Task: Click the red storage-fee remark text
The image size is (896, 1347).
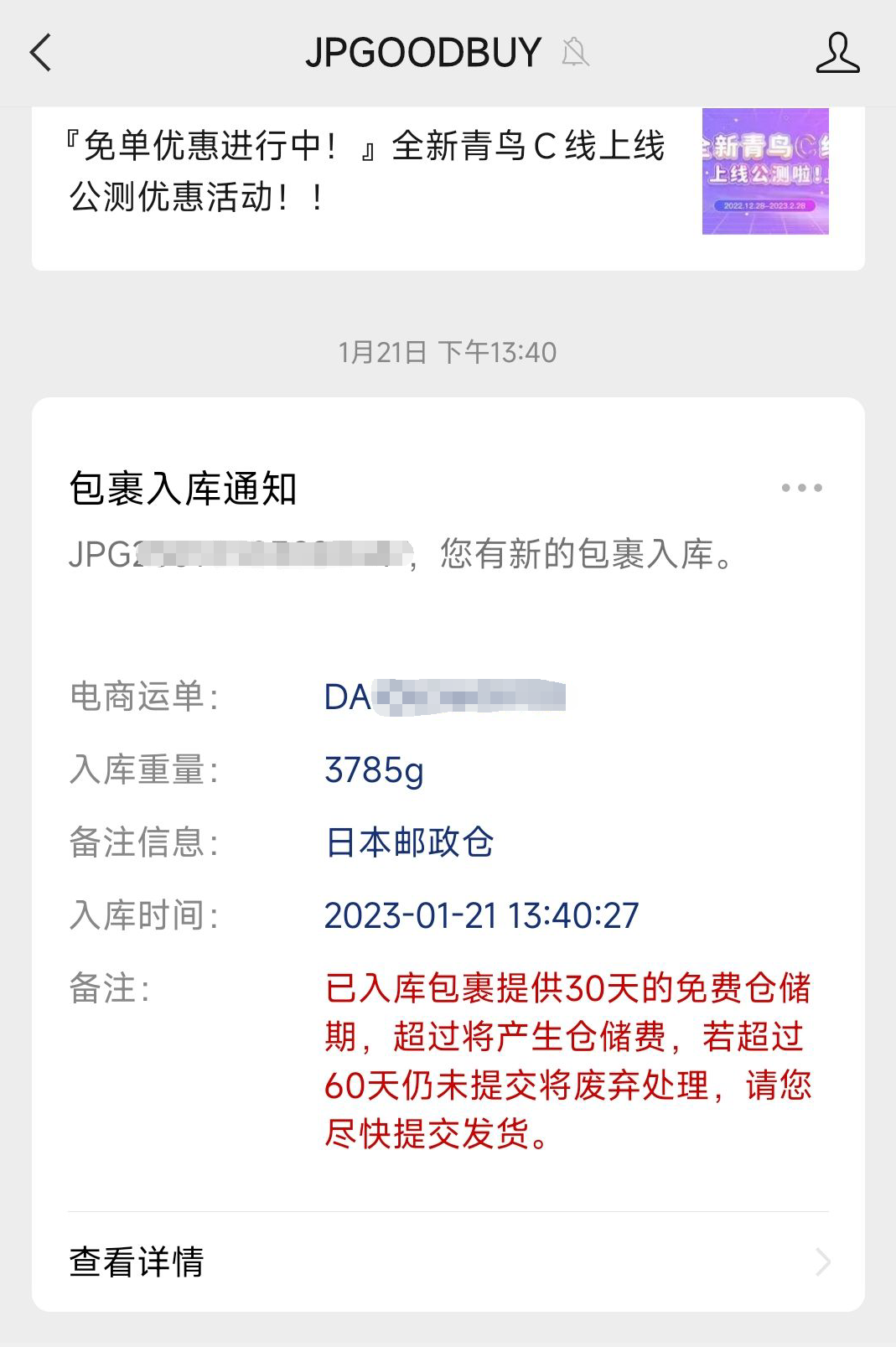Action: tap(567, 1060)
